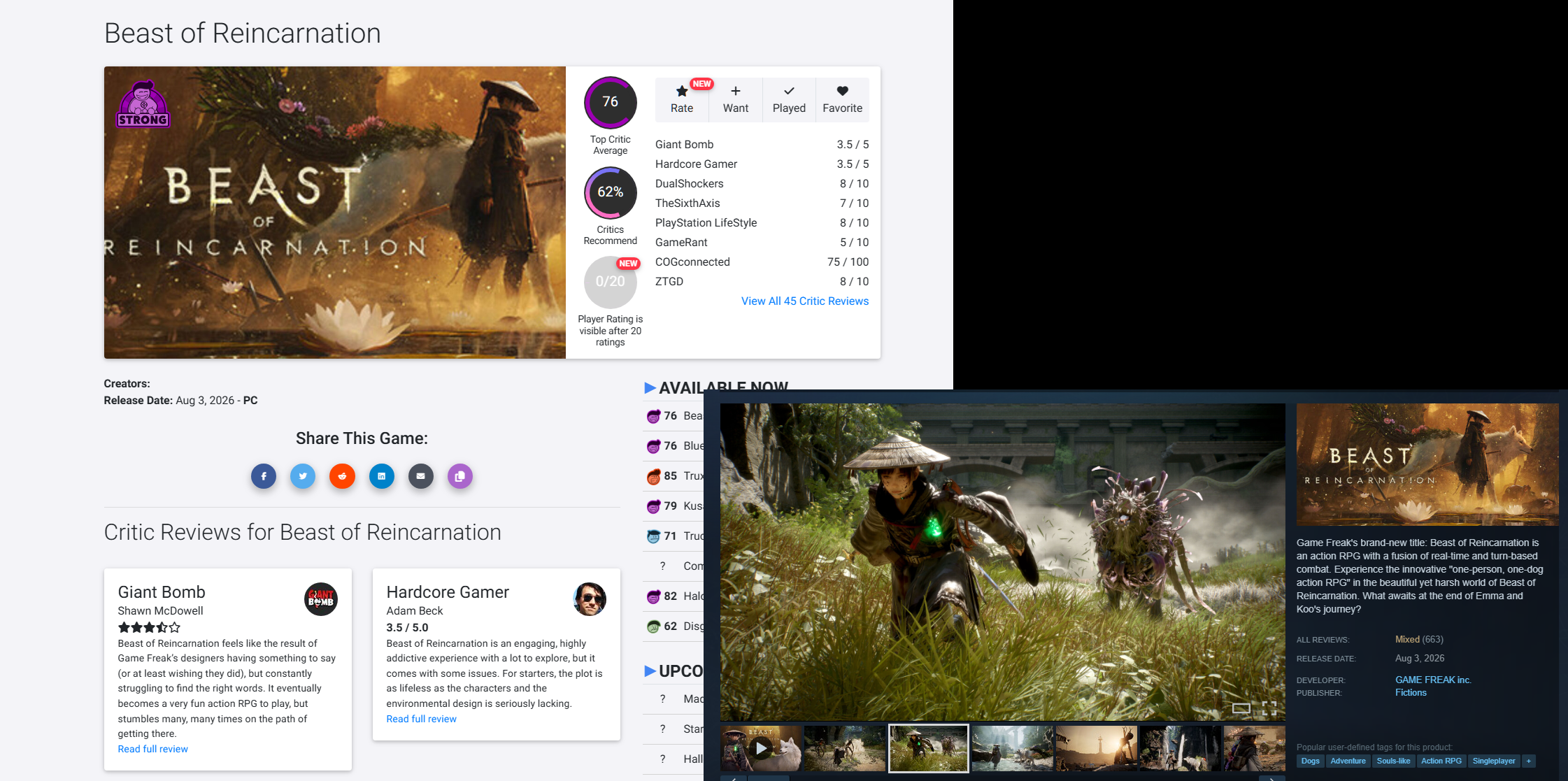Click the Adventure tag in Steam
The width and height of the screenshot is (1568, 781).
click(x=1348, y=761)
